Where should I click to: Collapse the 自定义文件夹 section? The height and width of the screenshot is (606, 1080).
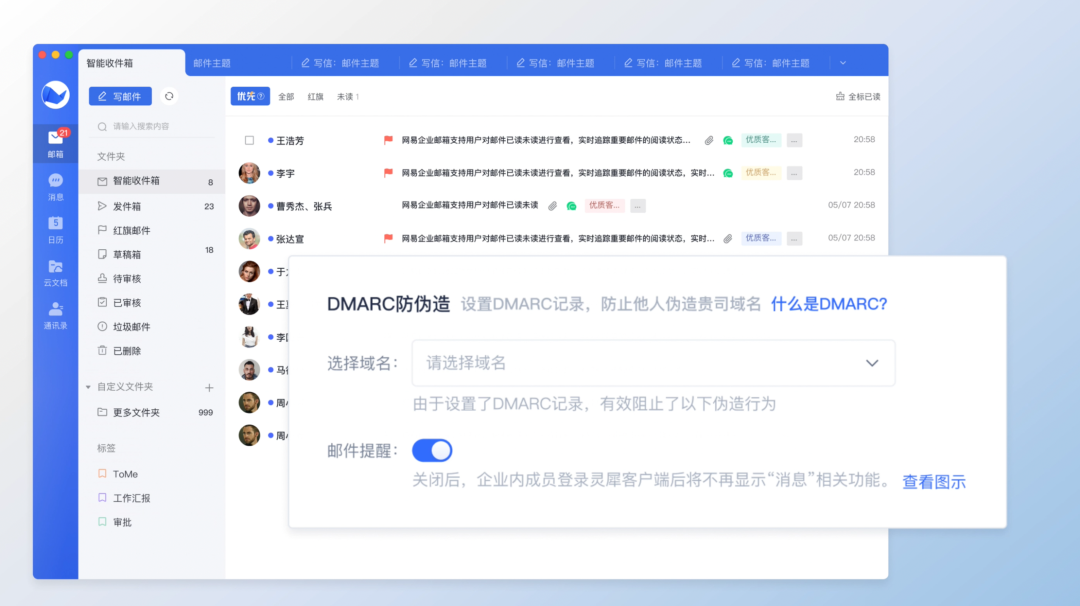click(88, 387)
